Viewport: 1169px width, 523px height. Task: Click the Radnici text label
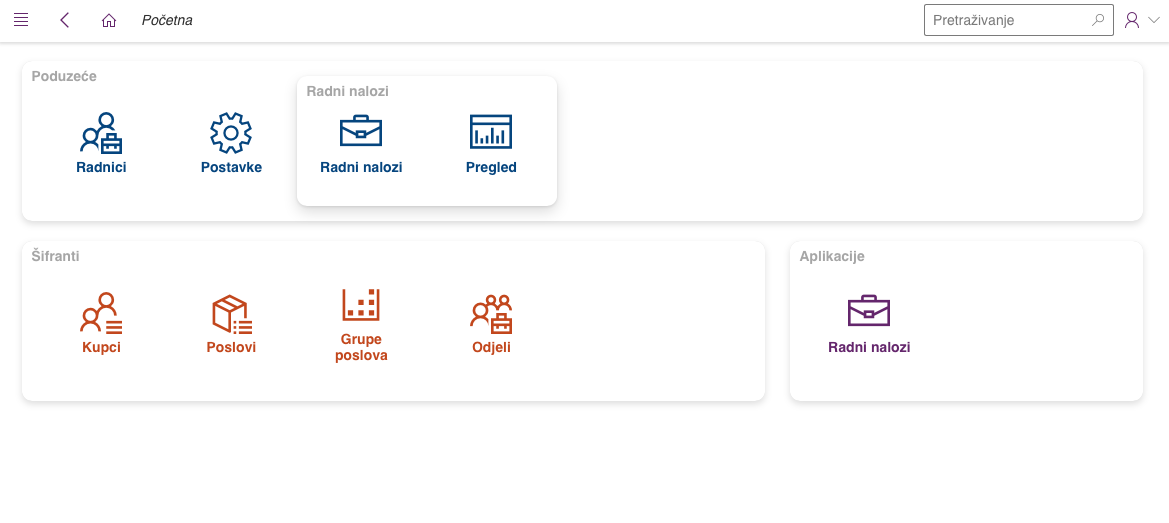(x=101, y=167)
